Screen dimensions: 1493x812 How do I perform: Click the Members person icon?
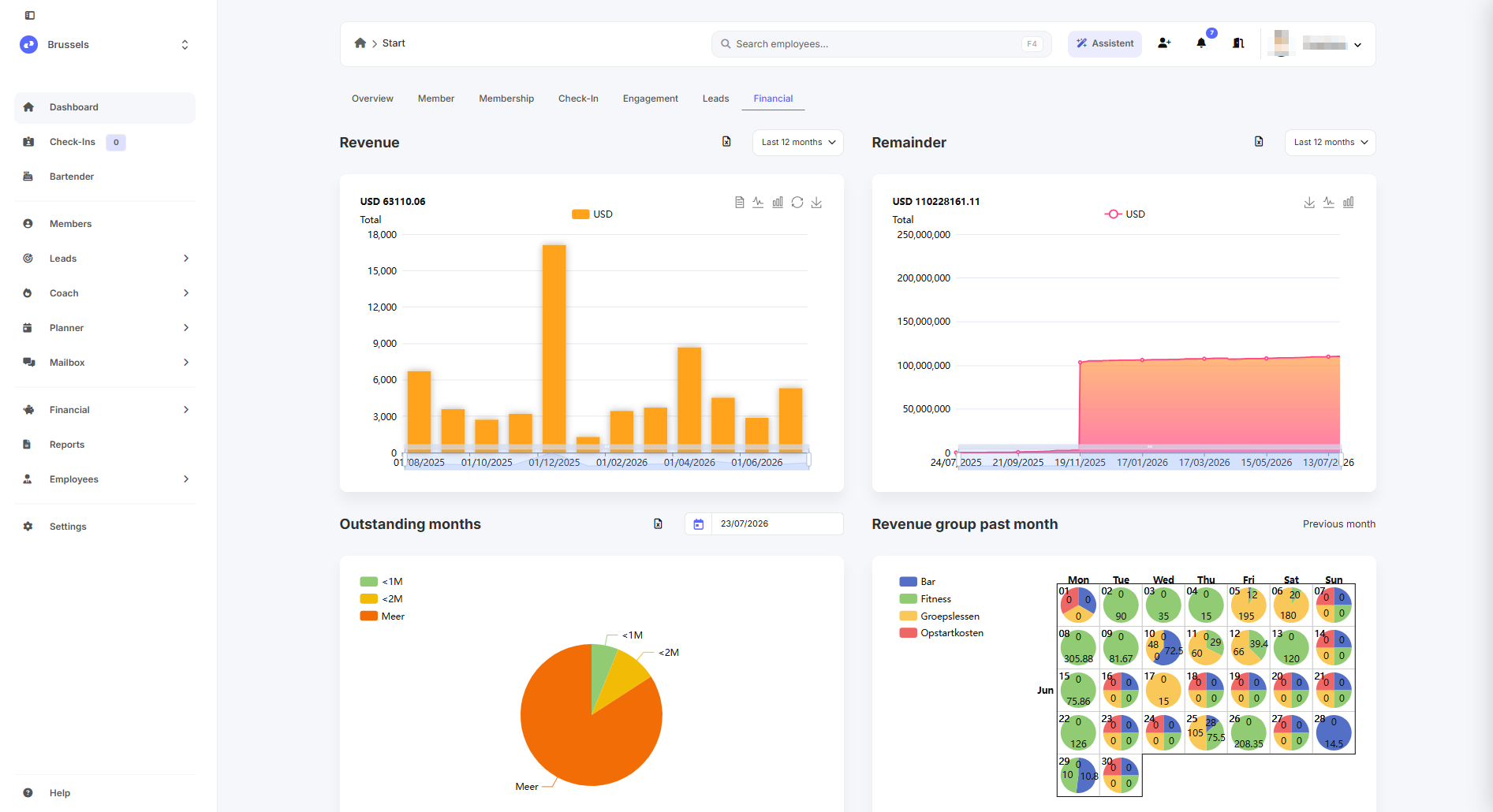pyautogui.click(x=28, y=224)
